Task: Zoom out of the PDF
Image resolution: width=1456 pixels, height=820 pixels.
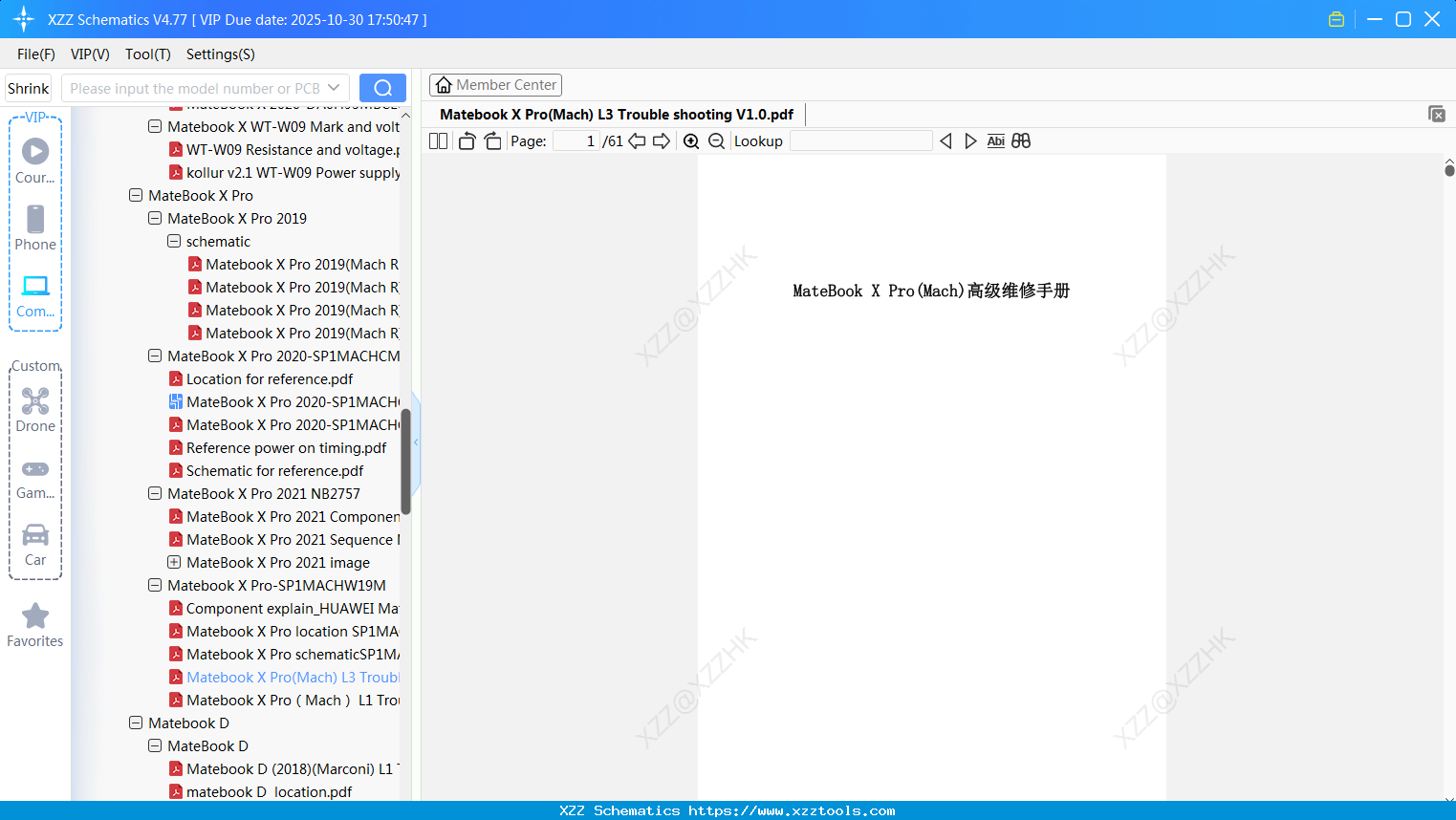Action: [x=716, y=141]
